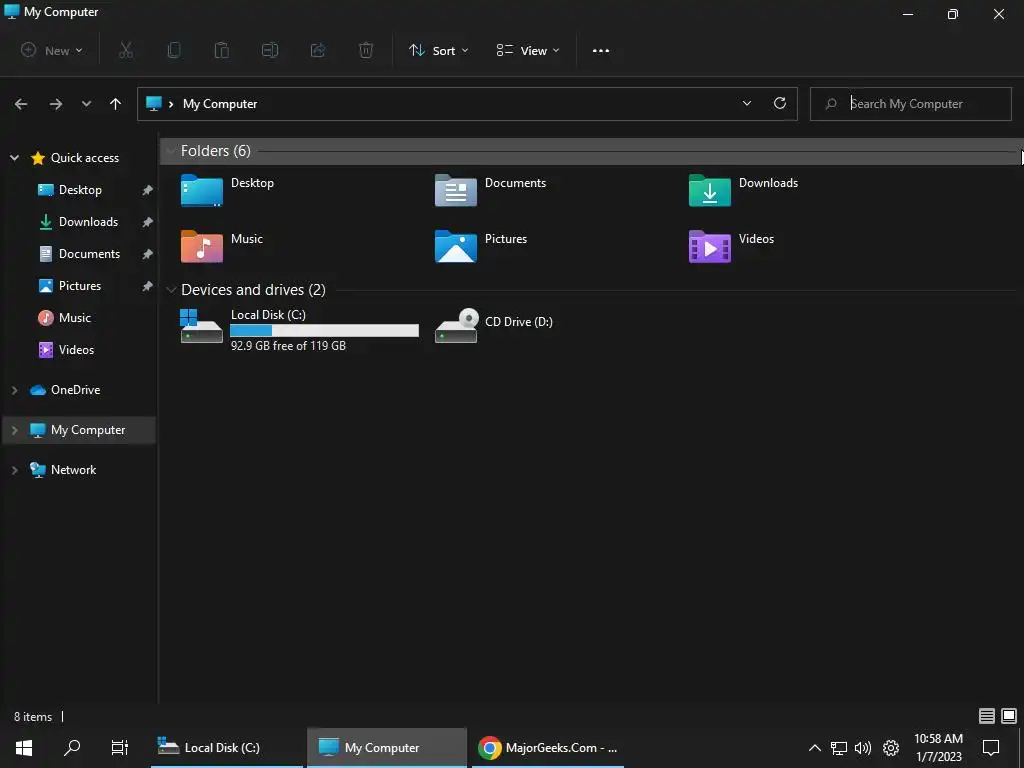Screen dimensions: 1024x768
Task: Click the settings gear tray icon
Action: [891, 748]
